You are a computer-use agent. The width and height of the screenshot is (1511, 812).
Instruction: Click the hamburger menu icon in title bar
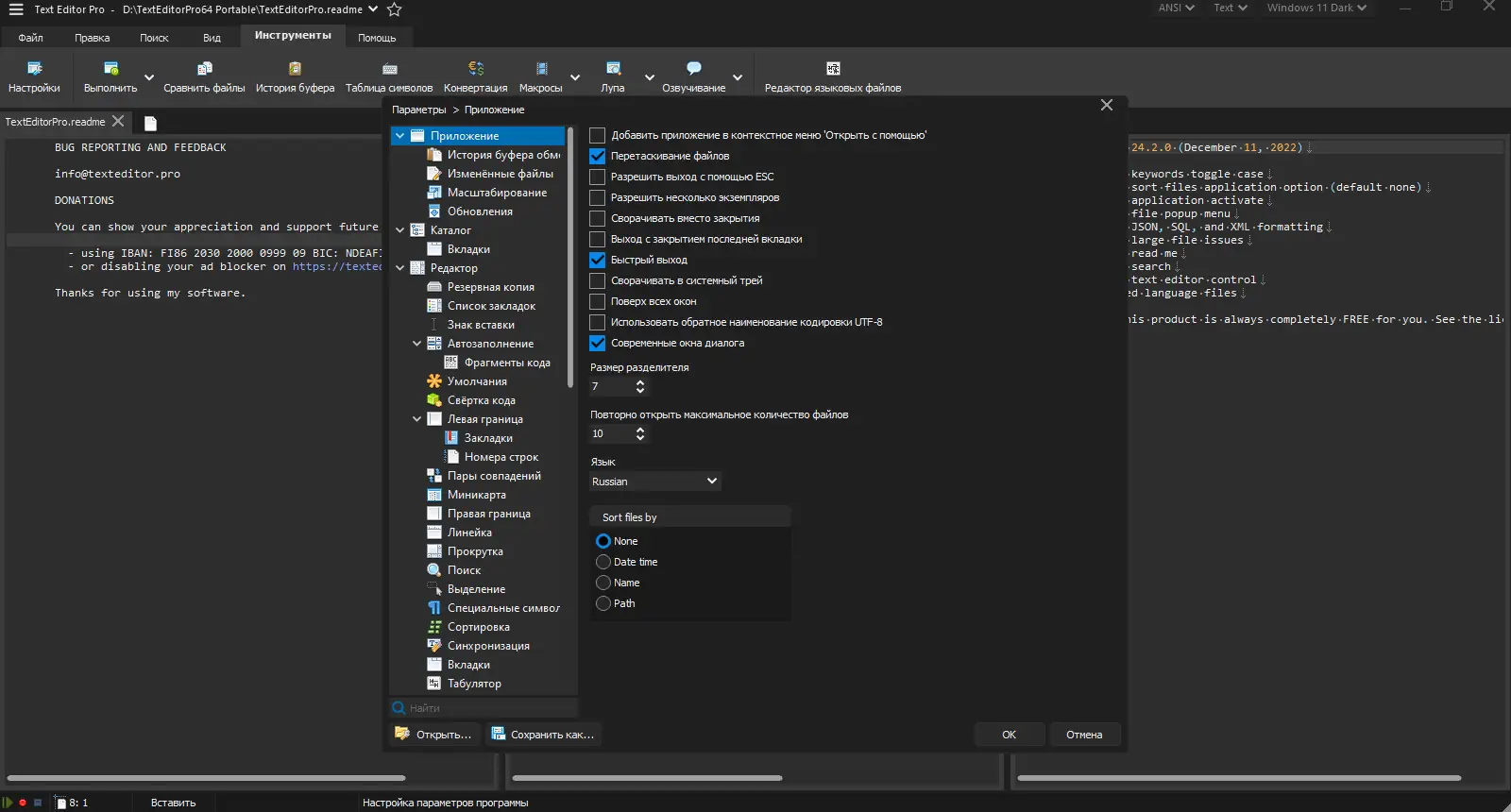click(x=16, y=9)
